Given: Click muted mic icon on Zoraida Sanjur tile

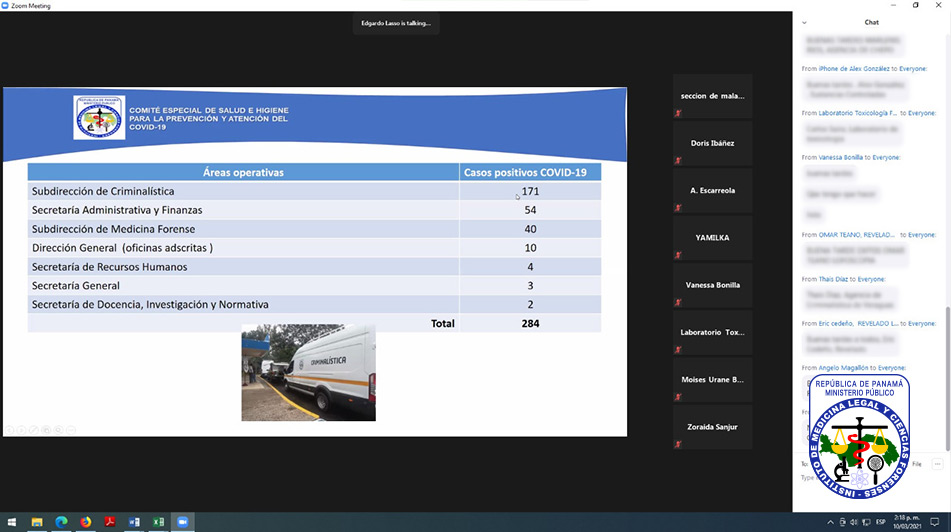Looking at the screenshot, I should pyautogui.click(x=678, y=445).
